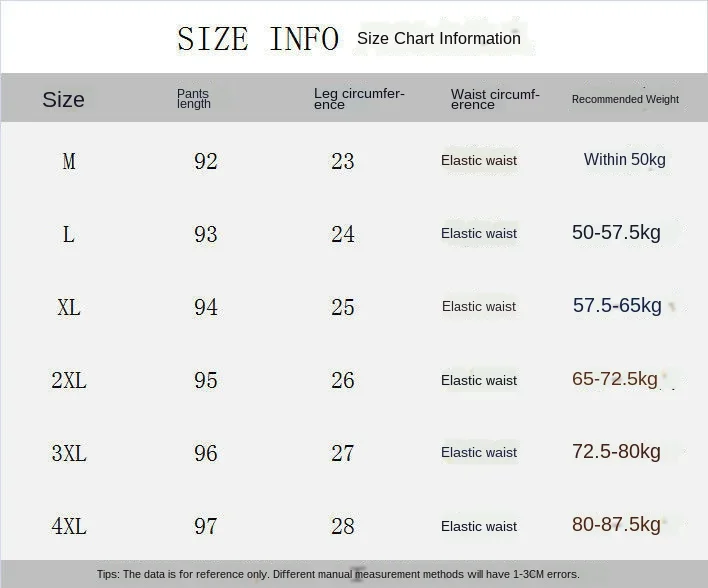Click the 3XL size row label

[69, 453]
